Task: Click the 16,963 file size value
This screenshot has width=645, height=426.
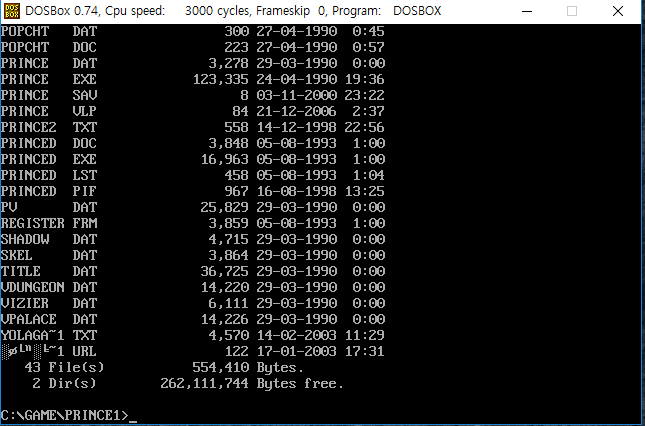Action: (x=225, y=160)
